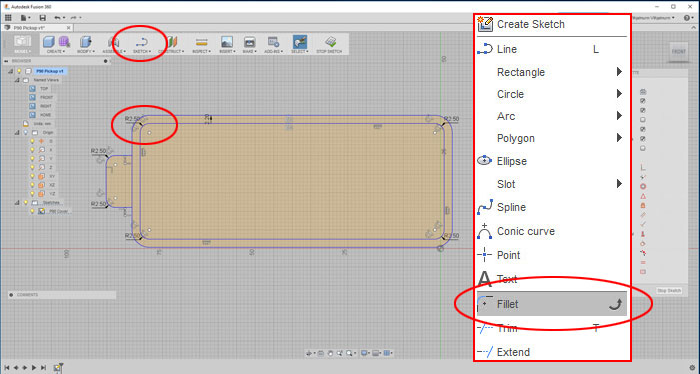This screenshot has height=374, width=700.
Task: Toggle visibility of the YZ plane
Action: (x=32, y=194)
